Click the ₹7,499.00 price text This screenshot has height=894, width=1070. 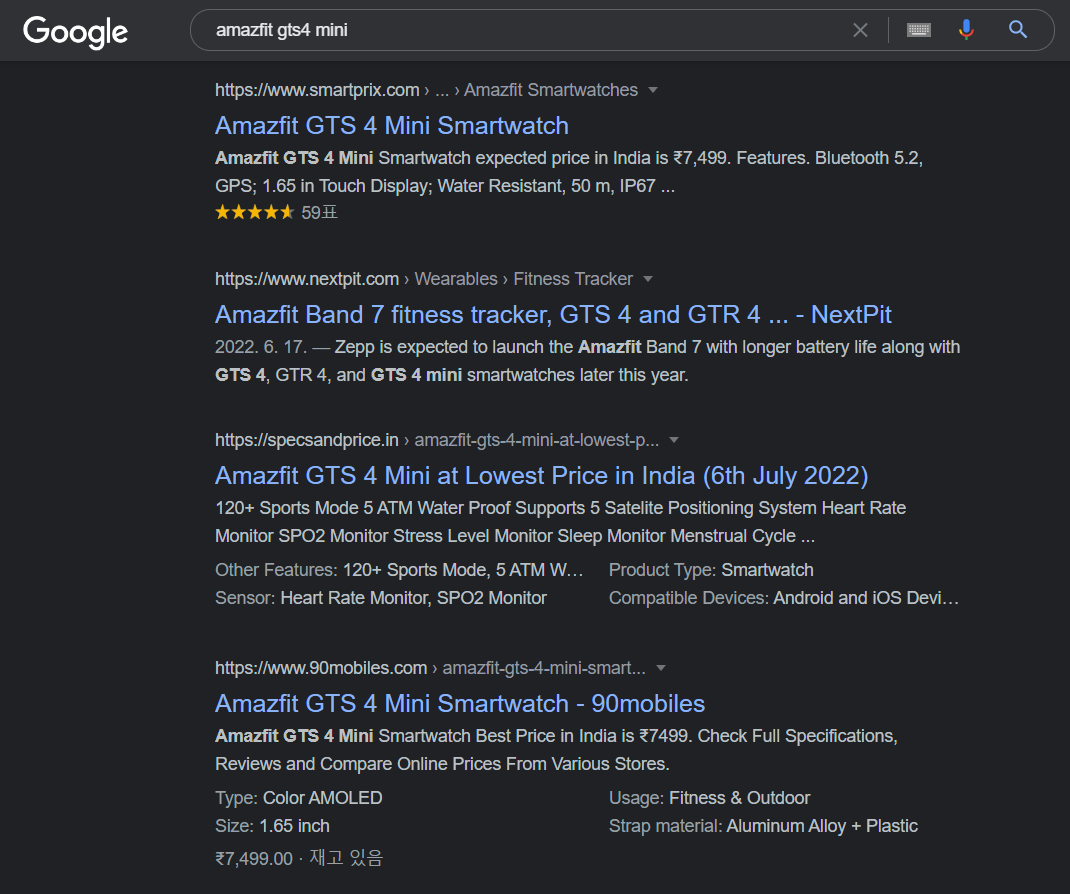254,859
